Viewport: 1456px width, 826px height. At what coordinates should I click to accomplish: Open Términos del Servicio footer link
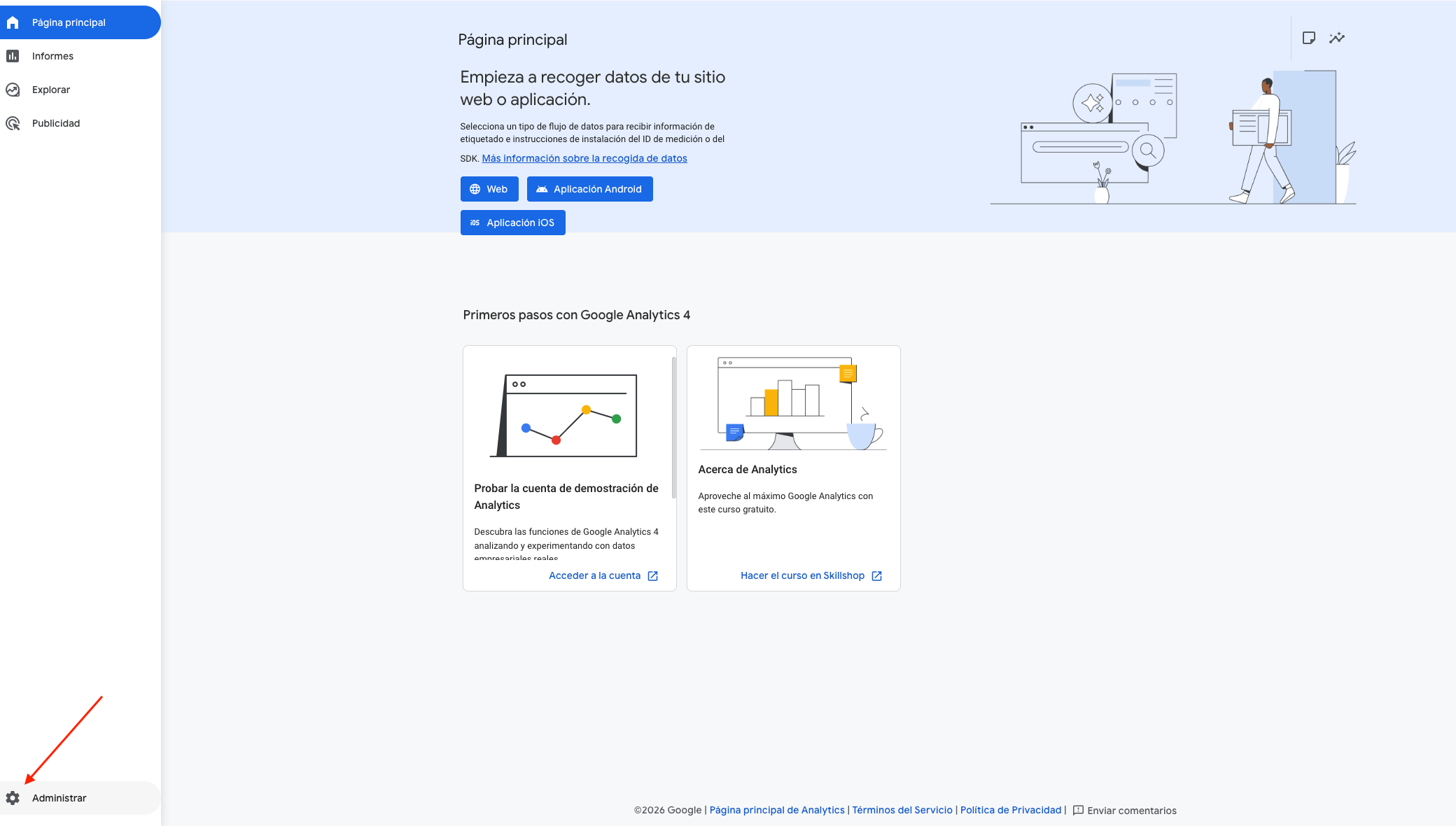point(902,810)
